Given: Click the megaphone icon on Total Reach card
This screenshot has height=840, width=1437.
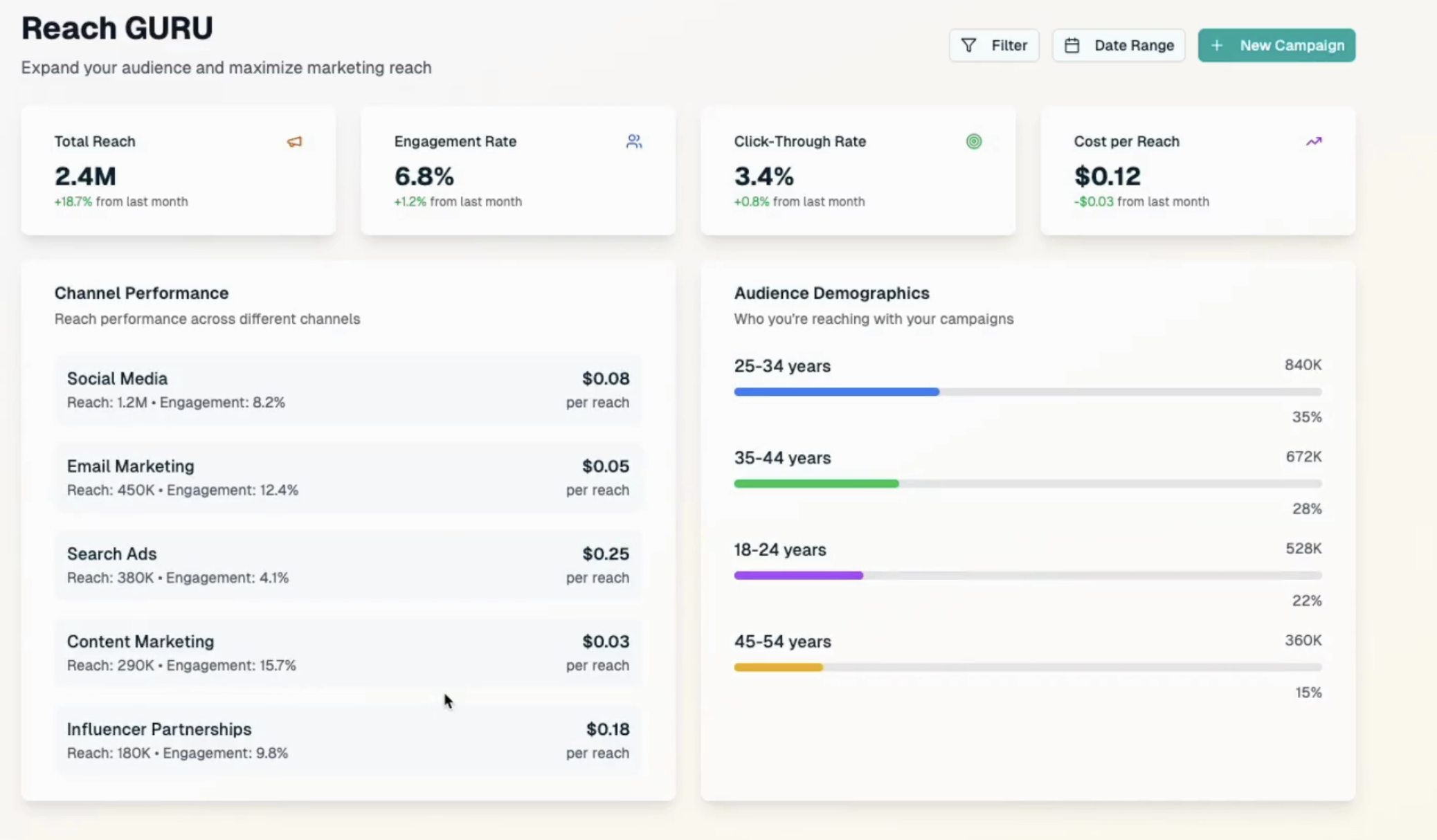Looking at the screenshot, I should point(293,141).
